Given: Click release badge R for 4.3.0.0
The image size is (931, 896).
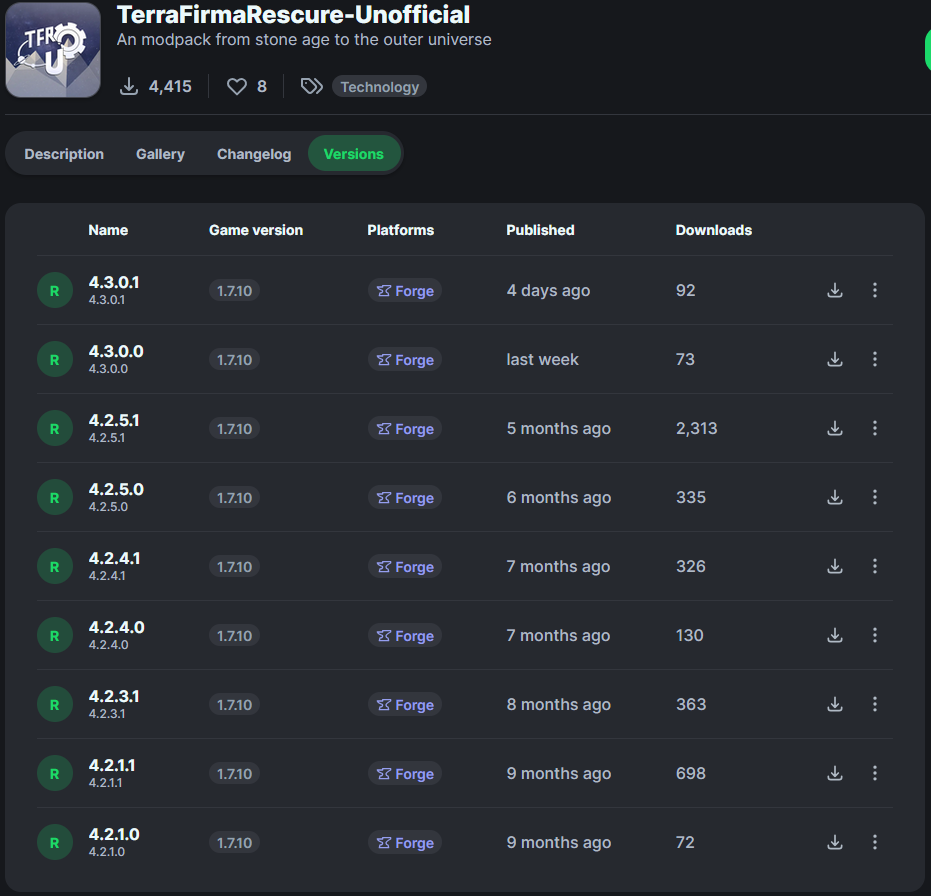Looking at the screenshot, I should click(55, 359).
